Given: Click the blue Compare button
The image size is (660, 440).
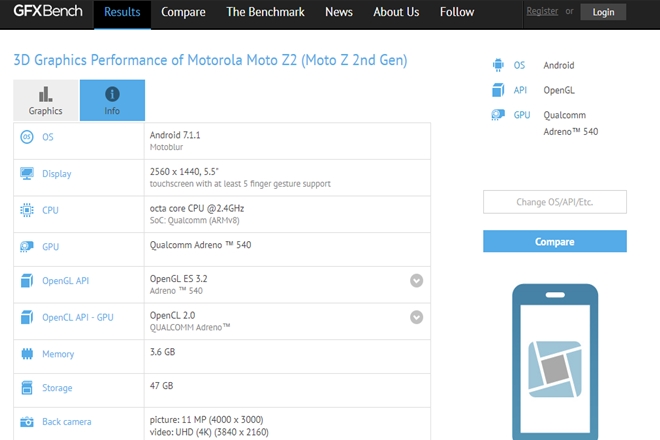Looking at the screenshot, I should [x=555, y=241].
